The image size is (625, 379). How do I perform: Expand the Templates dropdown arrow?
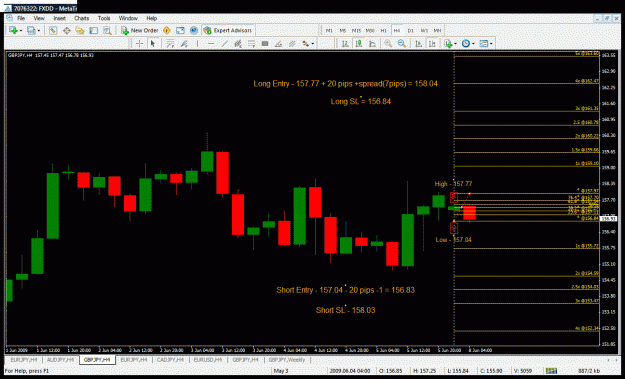coord(491,44)
